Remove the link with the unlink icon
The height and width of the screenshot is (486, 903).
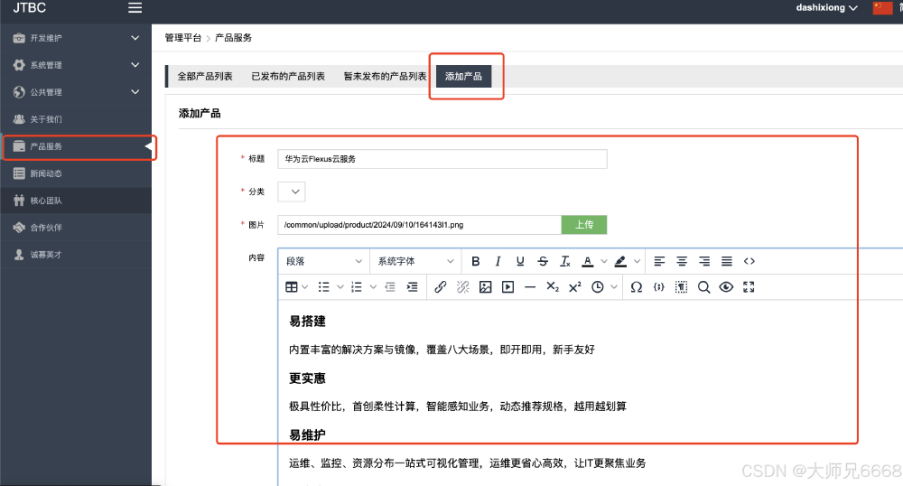tap(462, 287)
